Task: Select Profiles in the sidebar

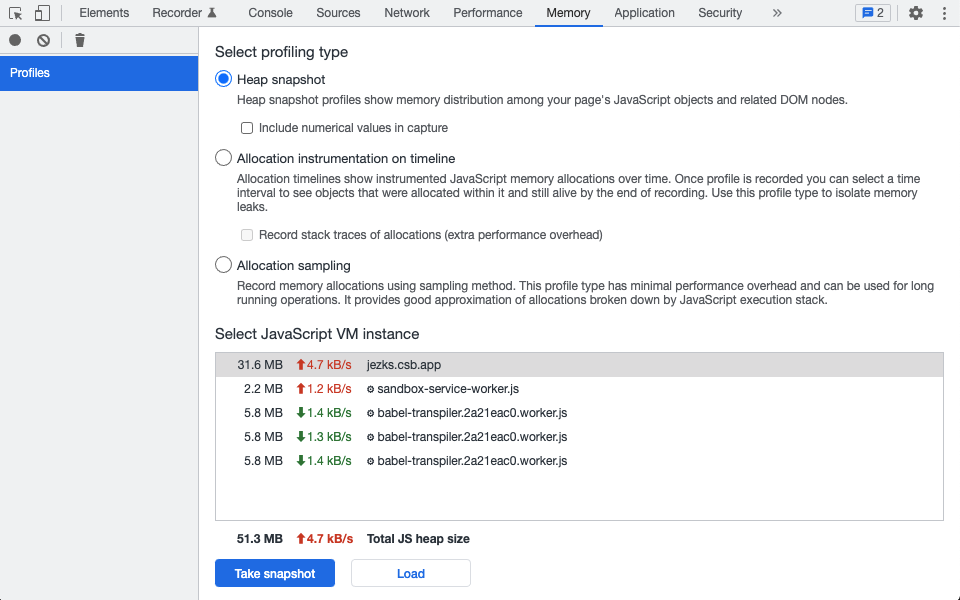Action: click(x=99, y=73)
